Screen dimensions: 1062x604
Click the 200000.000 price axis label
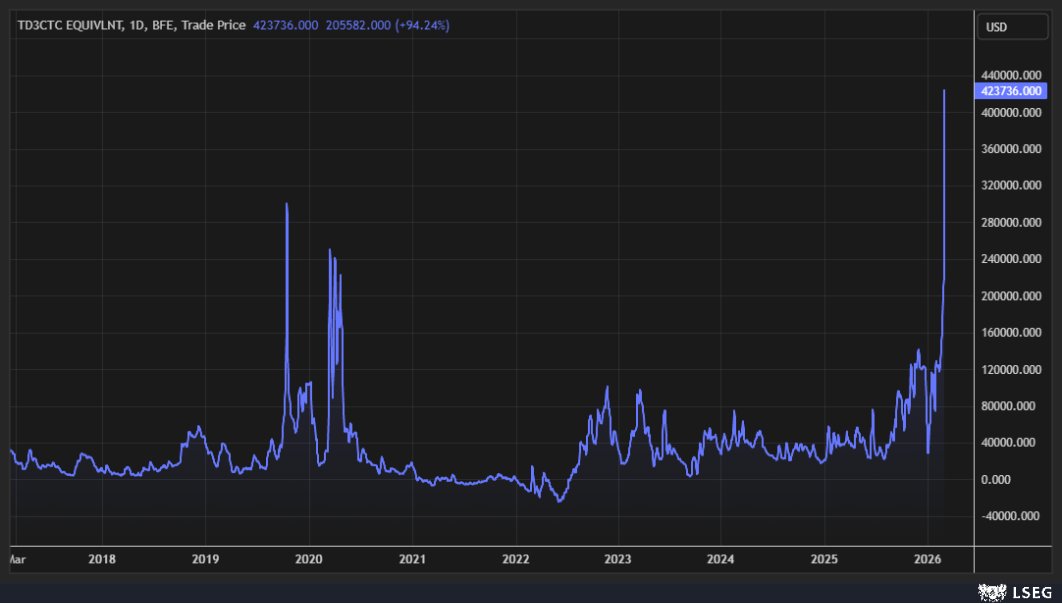point(1011,296)
